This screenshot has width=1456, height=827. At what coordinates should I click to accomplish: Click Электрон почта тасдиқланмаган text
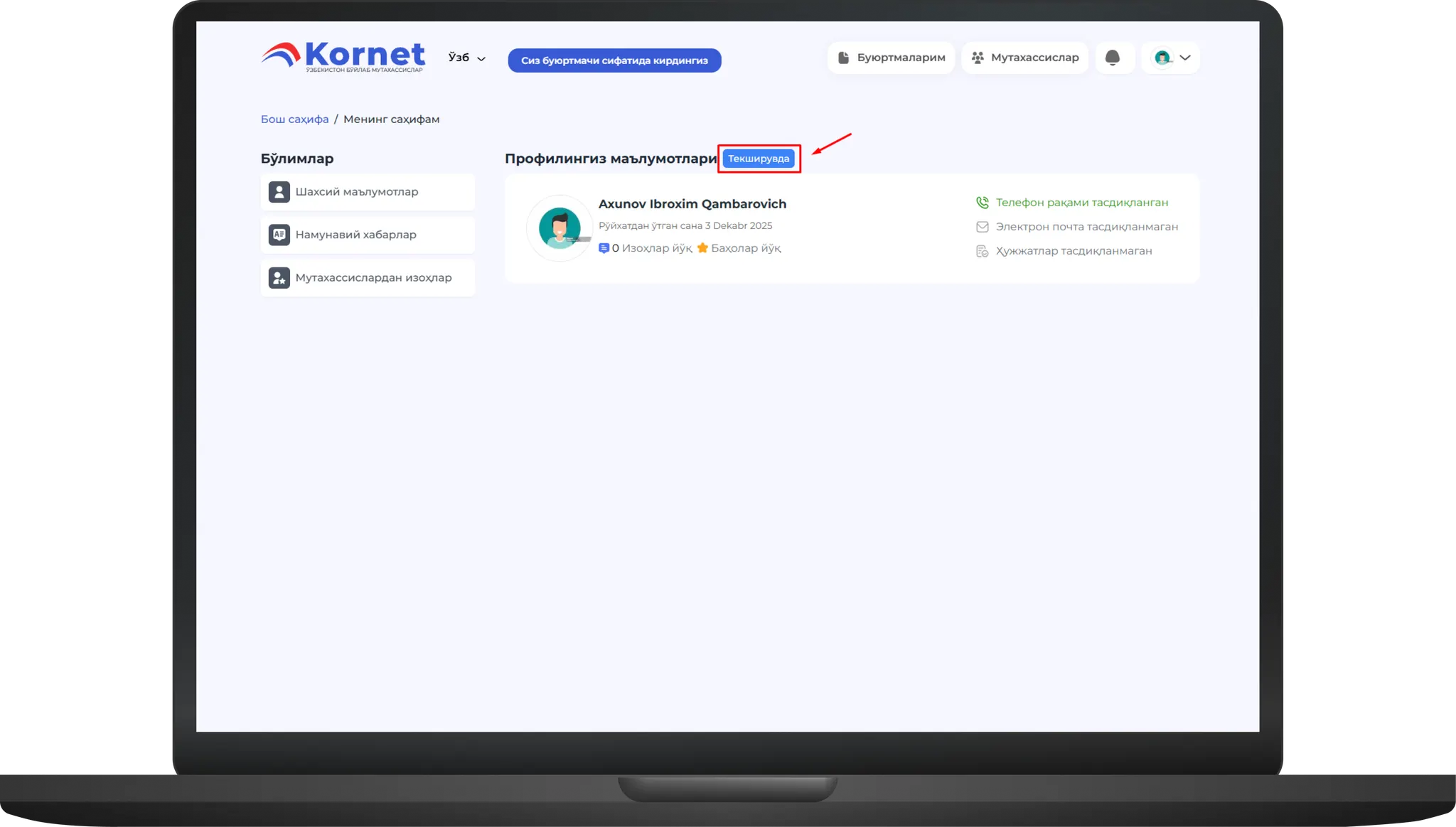[1086, 227]
